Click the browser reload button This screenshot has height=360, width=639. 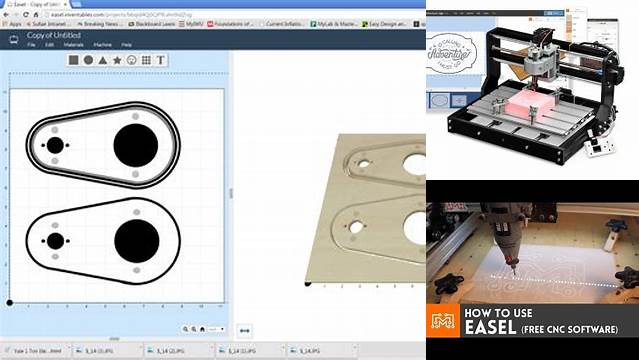(x=26, y=14)
